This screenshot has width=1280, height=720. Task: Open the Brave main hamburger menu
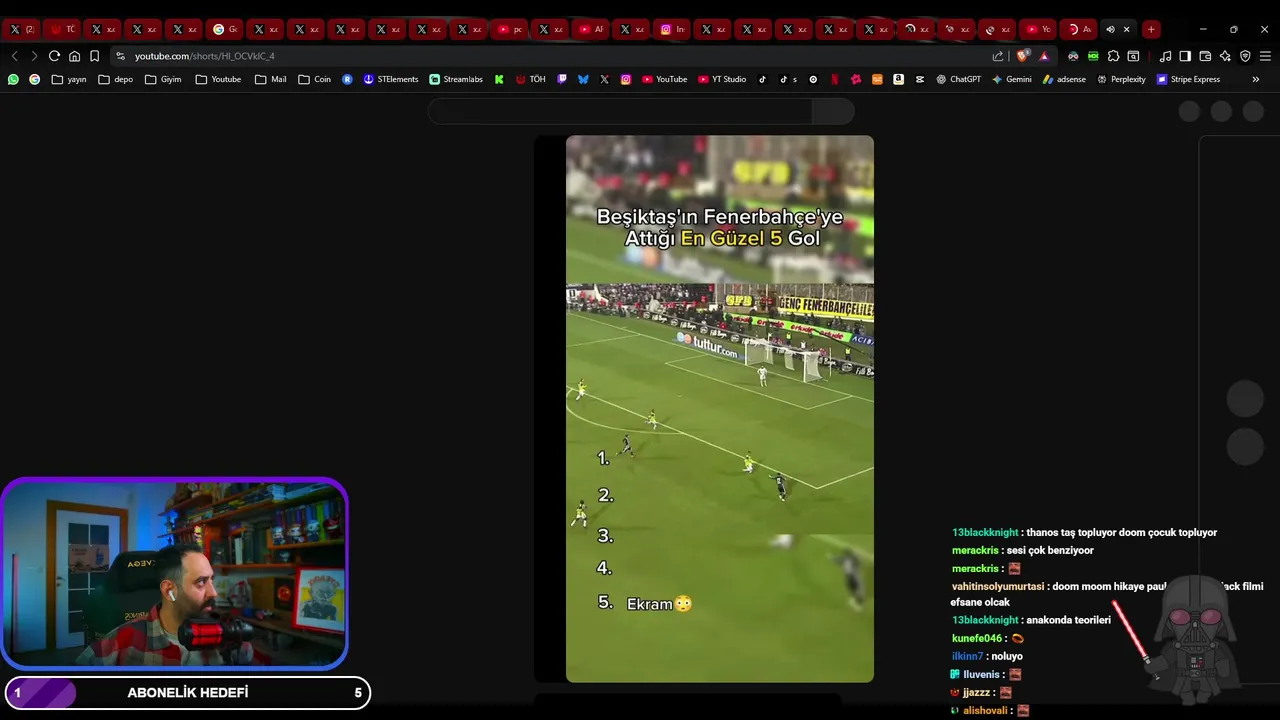[1265, 56]
